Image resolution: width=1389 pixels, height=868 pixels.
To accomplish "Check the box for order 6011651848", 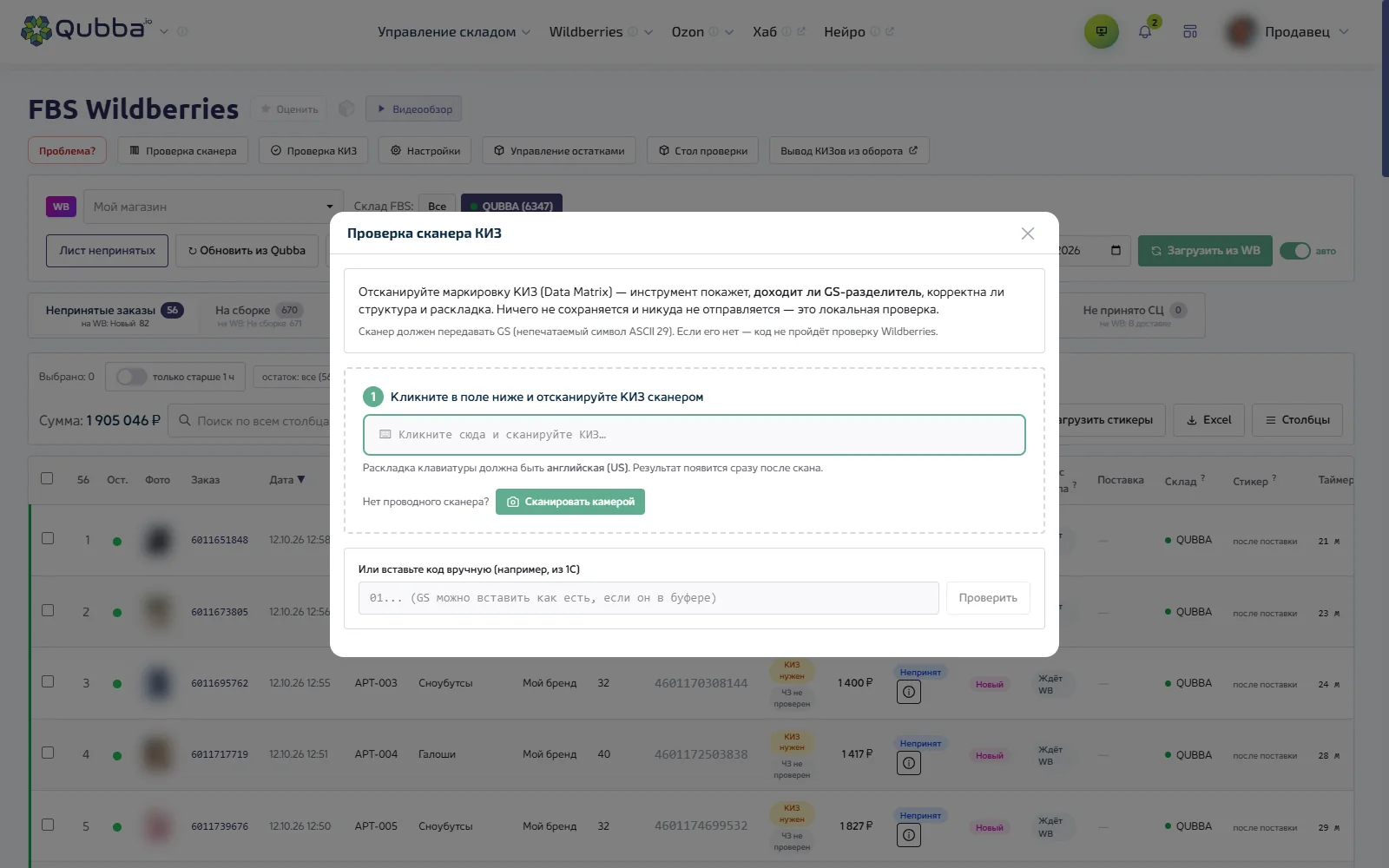I will click(x=48, y=538).
